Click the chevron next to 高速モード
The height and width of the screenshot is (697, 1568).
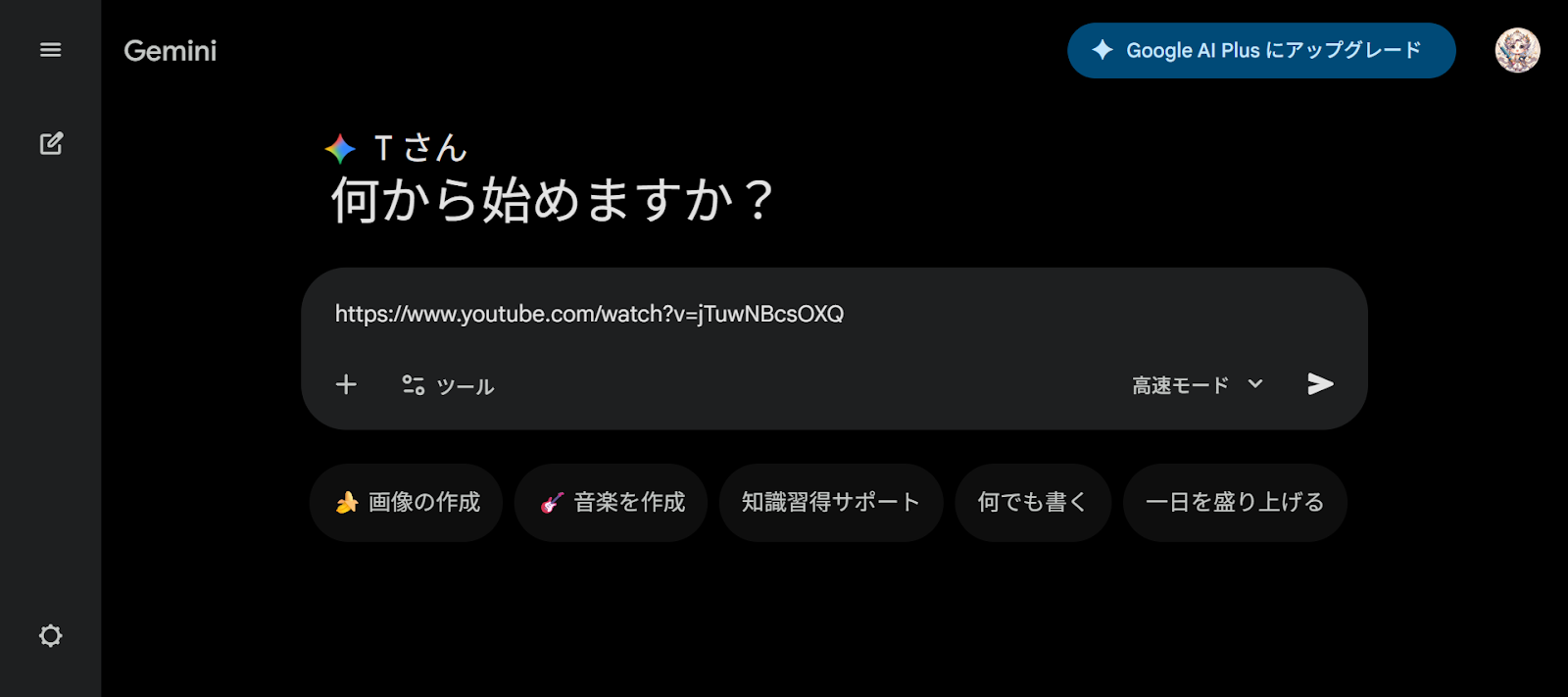coord(1255,384)
